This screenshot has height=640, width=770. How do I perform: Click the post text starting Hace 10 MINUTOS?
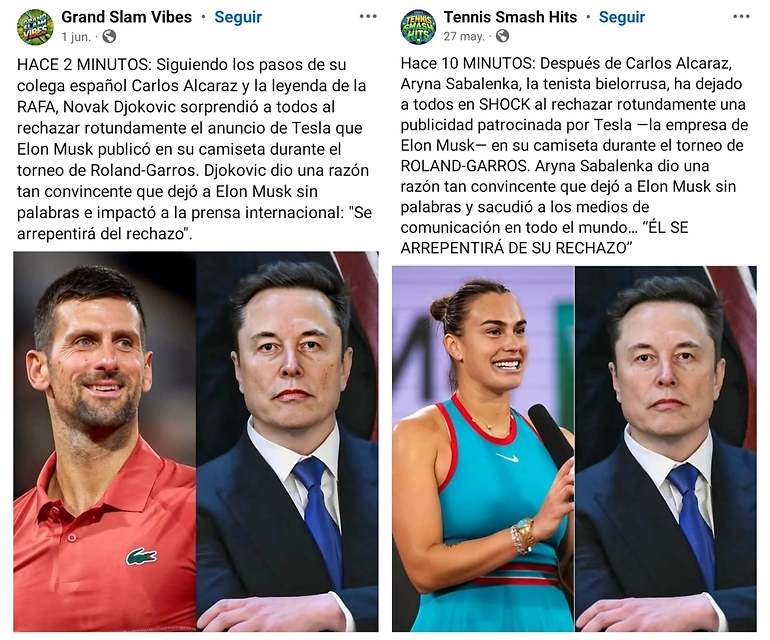tap(575, 155)
